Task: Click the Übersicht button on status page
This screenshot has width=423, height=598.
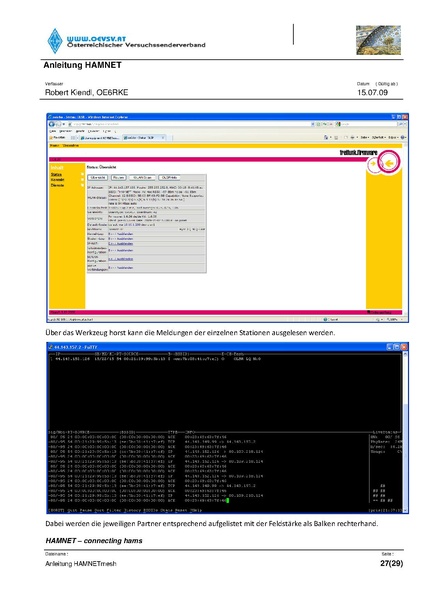Action: pyautogui.click(x=98, y=178)
